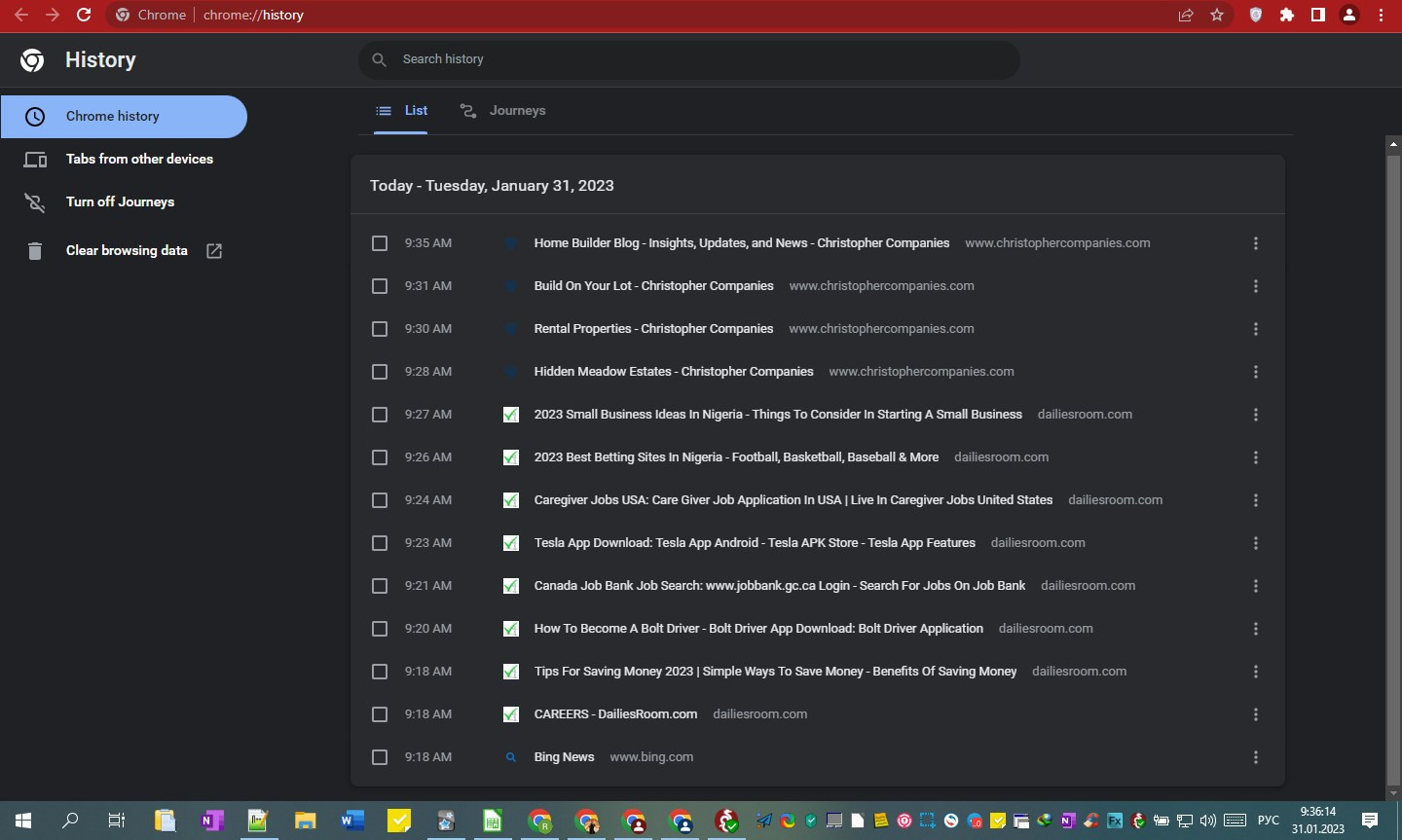This screenshot has width=1402, height=840.
Task: Open Chrome three-dot main menu
Action: pyautogui.click(x=1381, y=15)
